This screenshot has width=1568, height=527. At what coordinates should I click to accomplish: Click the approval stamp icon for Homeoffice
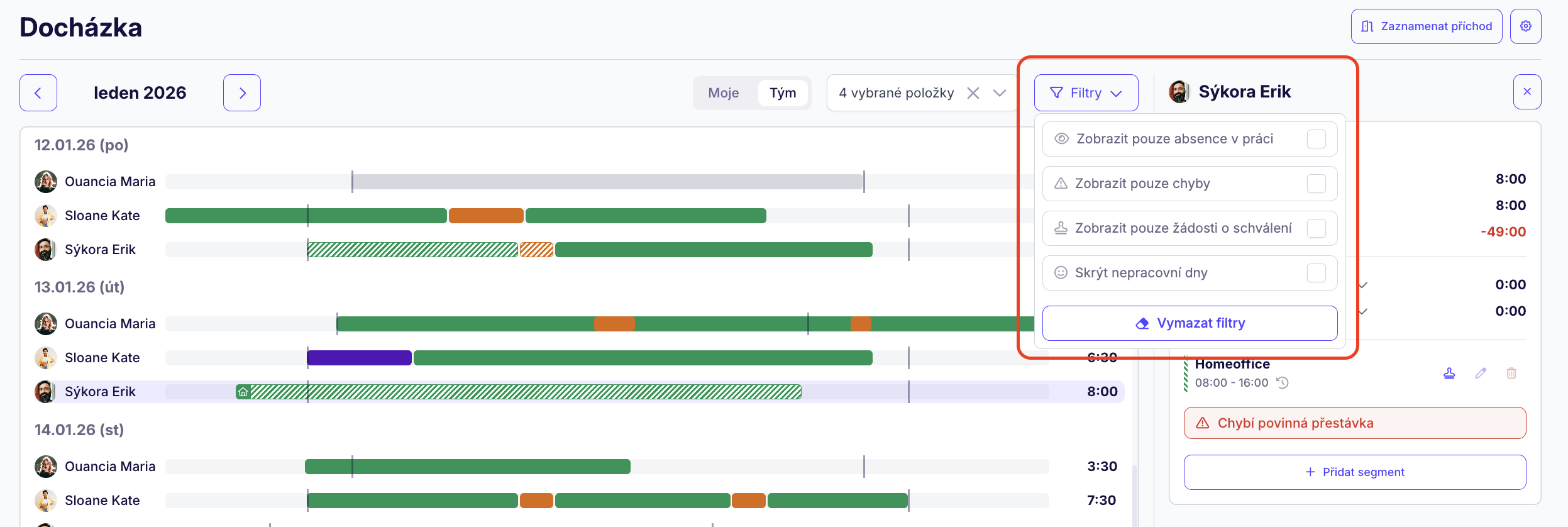pos(1449,373)
